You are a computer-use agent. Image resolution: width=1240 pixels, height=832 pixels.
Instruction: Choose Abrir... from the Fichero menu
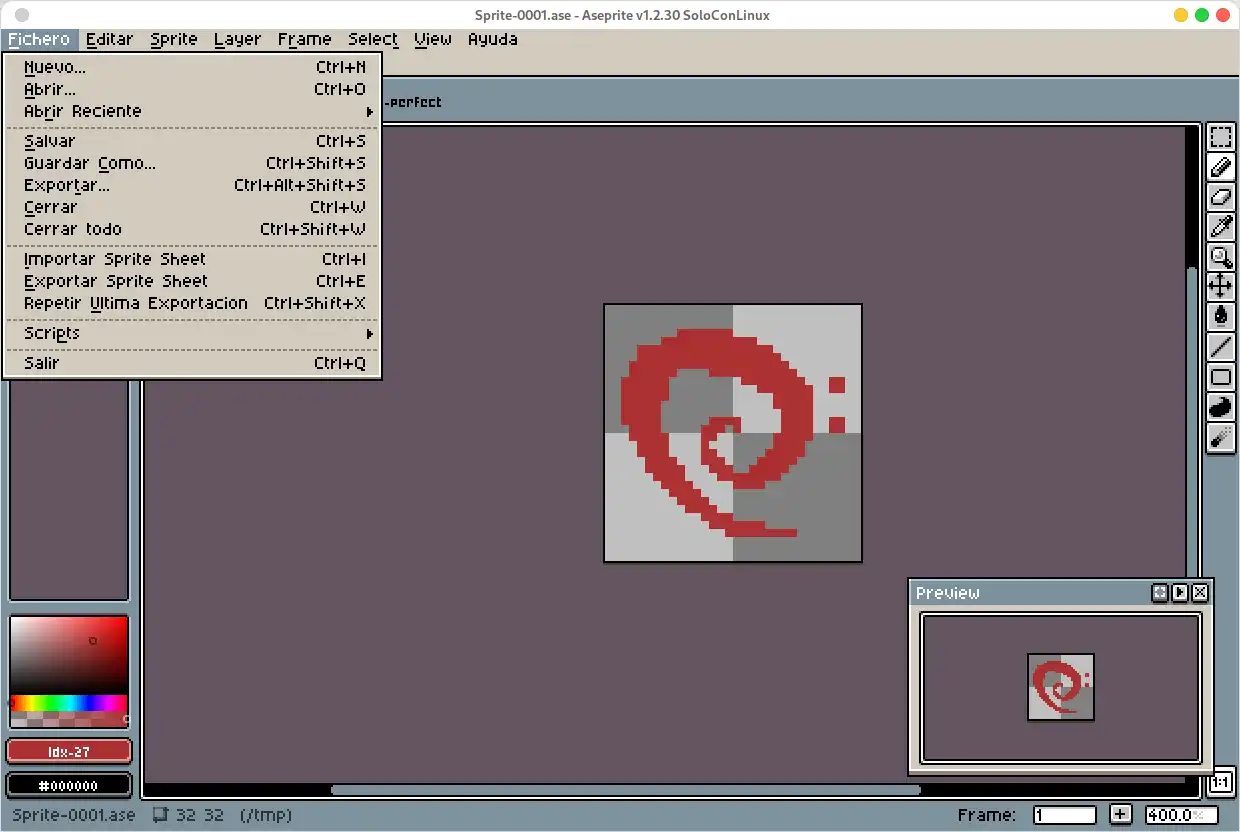(191, 89)
